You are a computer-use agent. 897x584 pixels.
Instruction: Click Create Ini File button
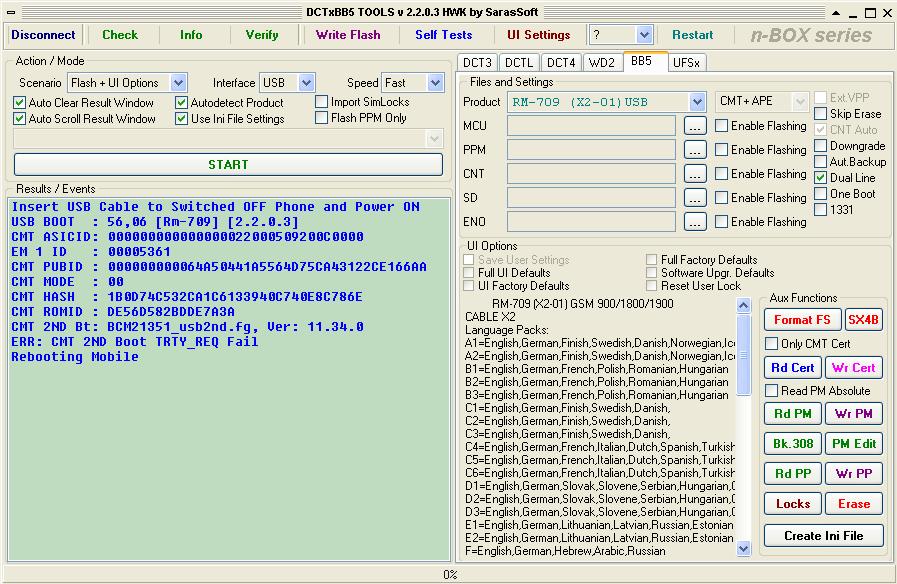point(823,536)
